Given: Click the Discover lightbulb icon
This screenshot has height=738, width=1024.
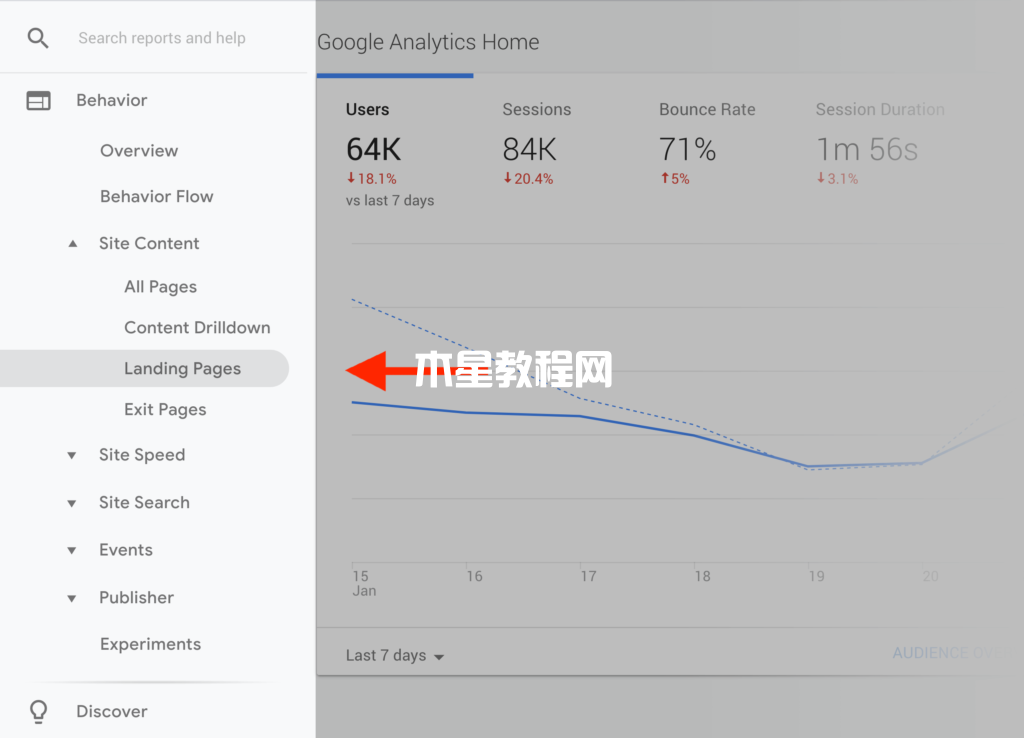Looking at the screenshot, I should [x=39, y=711].
